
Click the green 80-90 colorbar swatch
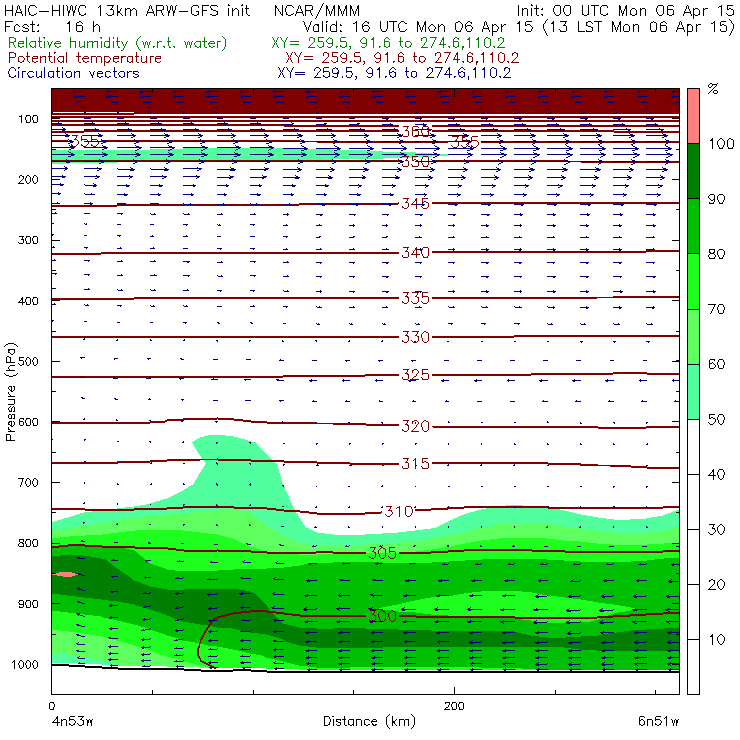coord(693,226)
